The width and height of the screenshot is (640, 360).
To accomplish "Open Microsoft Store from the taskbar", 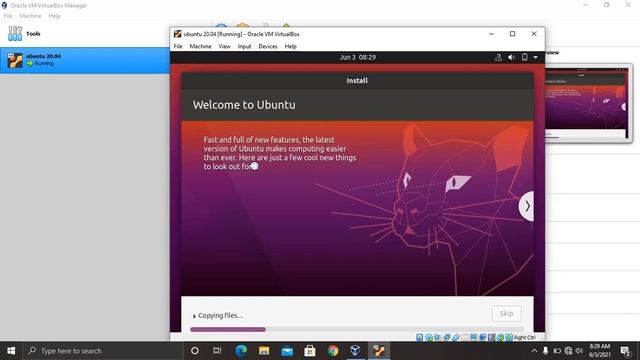I will coord(310,351).
